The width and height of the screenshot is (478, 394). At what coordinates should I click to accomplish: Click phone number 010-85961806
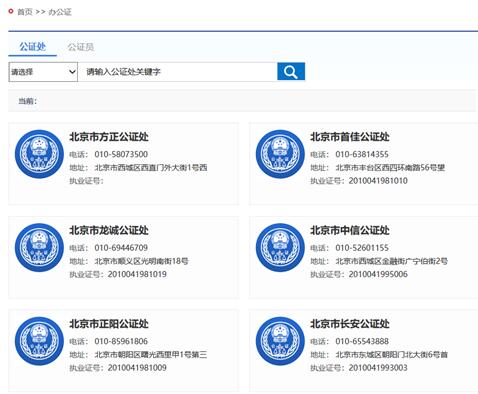tap(121, 341)
